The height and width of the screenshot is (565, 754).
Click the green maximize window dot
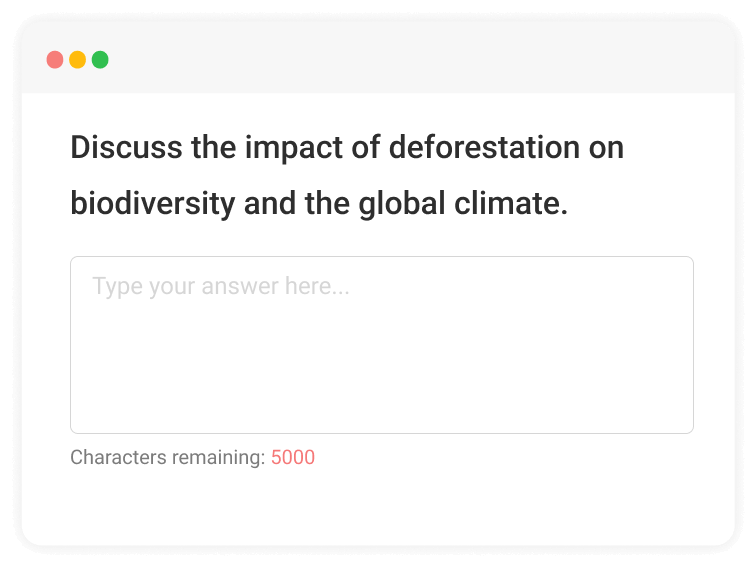click(100, 60)
